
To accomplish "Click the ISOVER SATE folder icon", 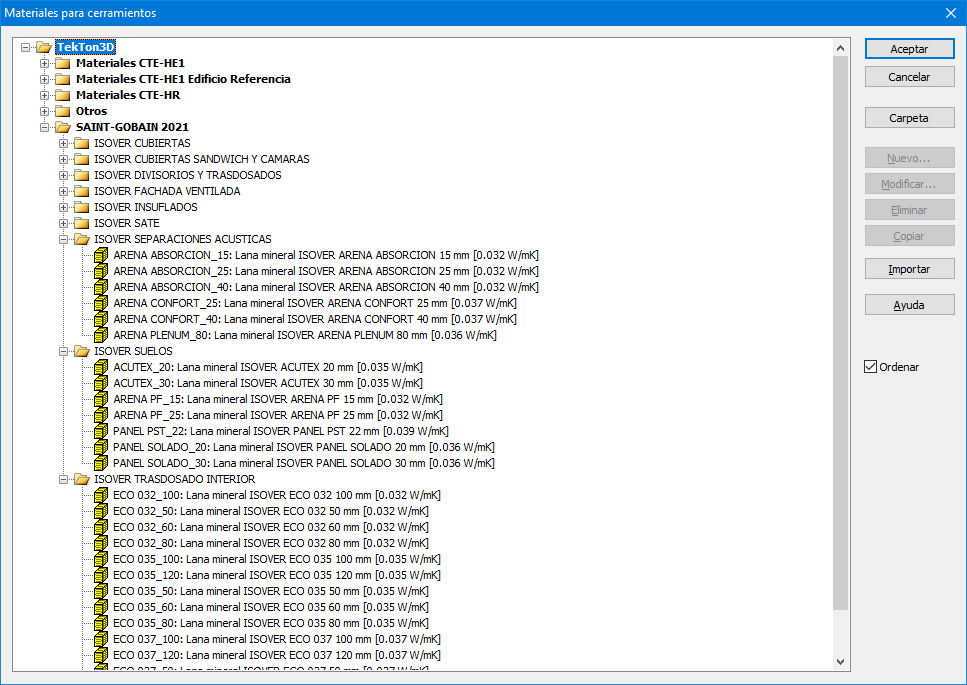I will (81, 224).
